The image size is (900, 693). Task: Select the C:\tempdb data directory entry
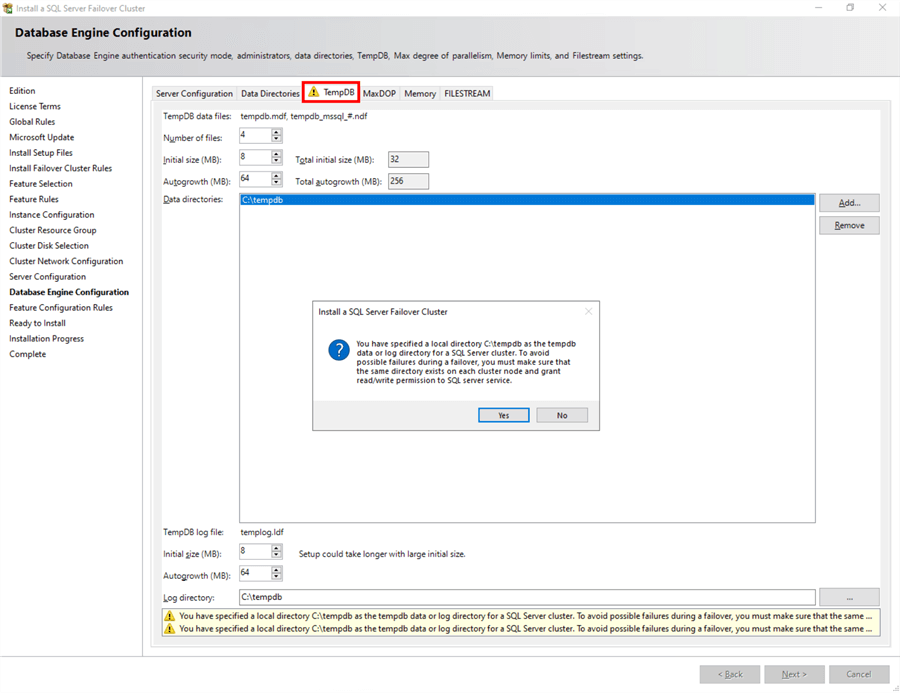click(527, 200)
